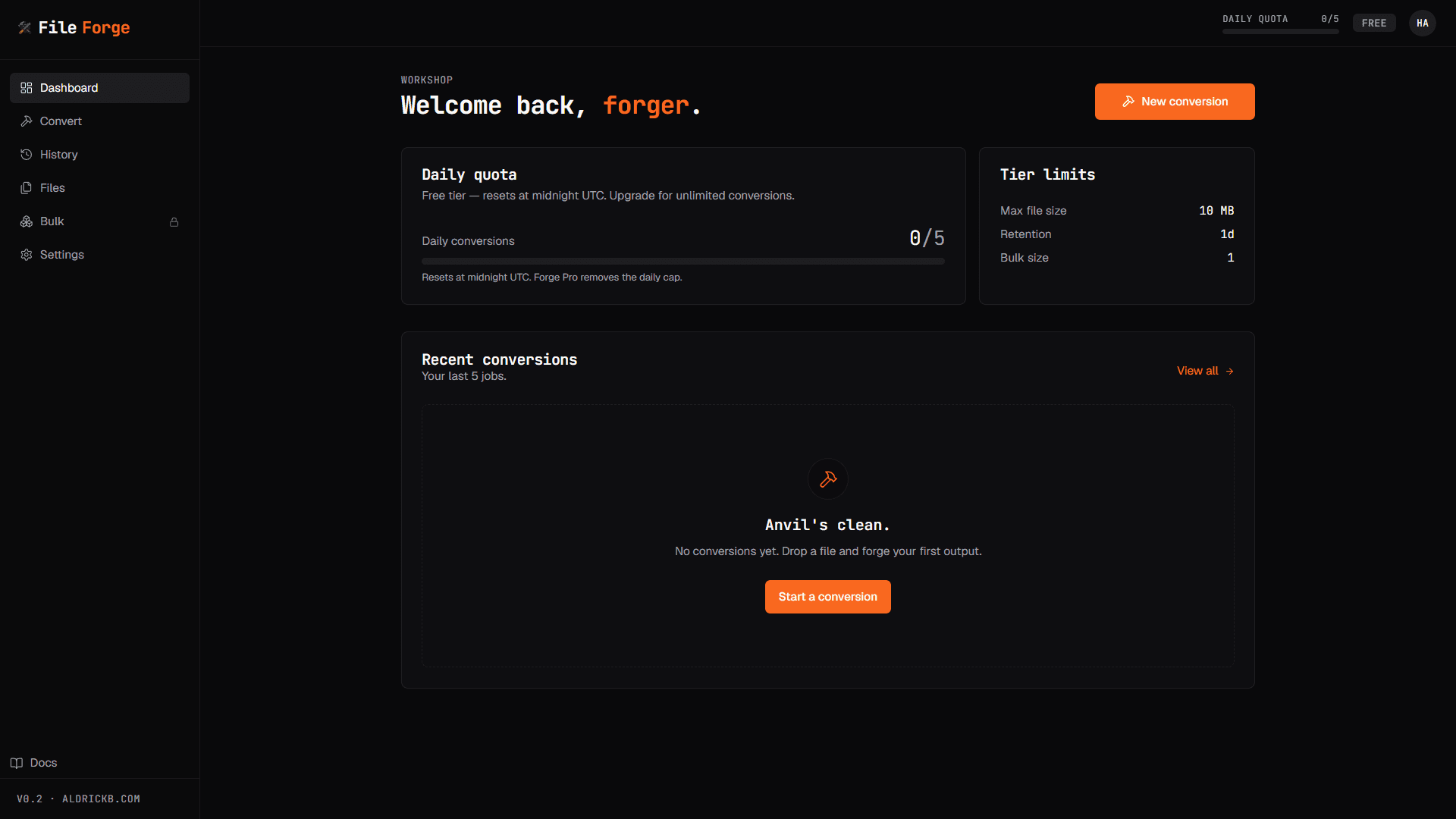Click the Docs book icon
This screenshot has height=819, width=1456.
(17, 763)
